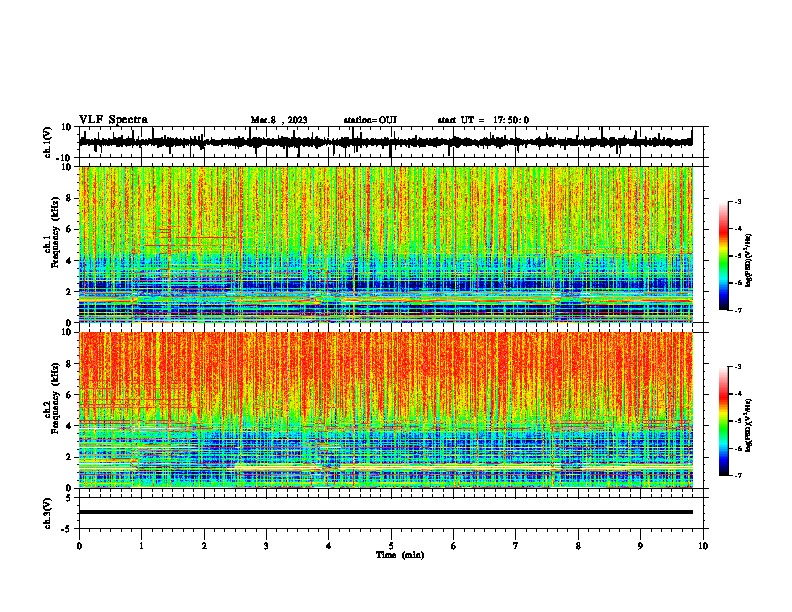Click the ch.1 frequency tick '2'
The width and height of the screenshot is (792, 612).
69,291
